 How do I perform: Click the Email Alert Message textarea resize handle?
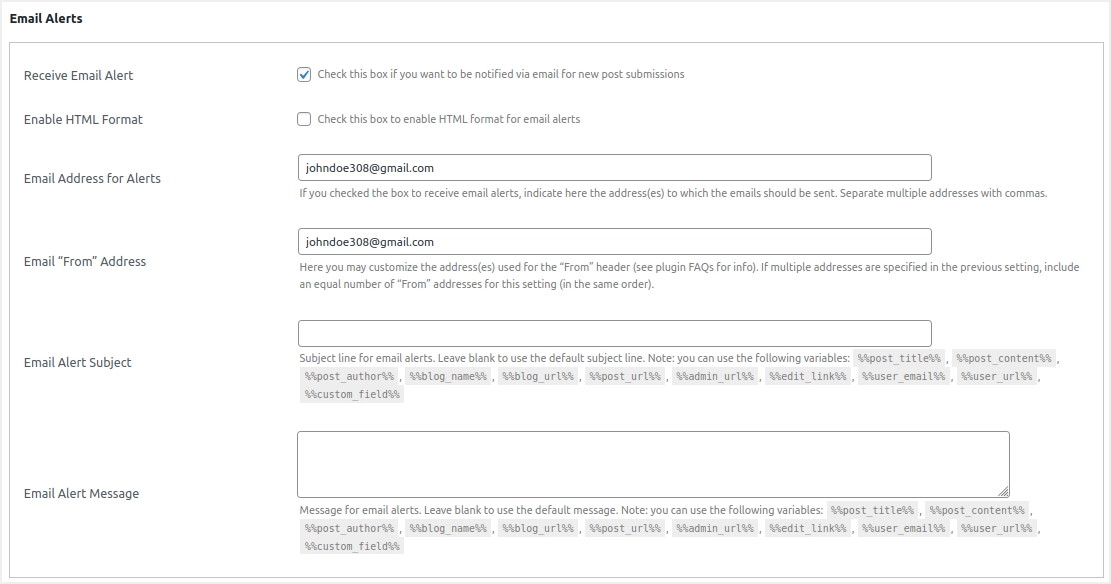[1003, 491]
